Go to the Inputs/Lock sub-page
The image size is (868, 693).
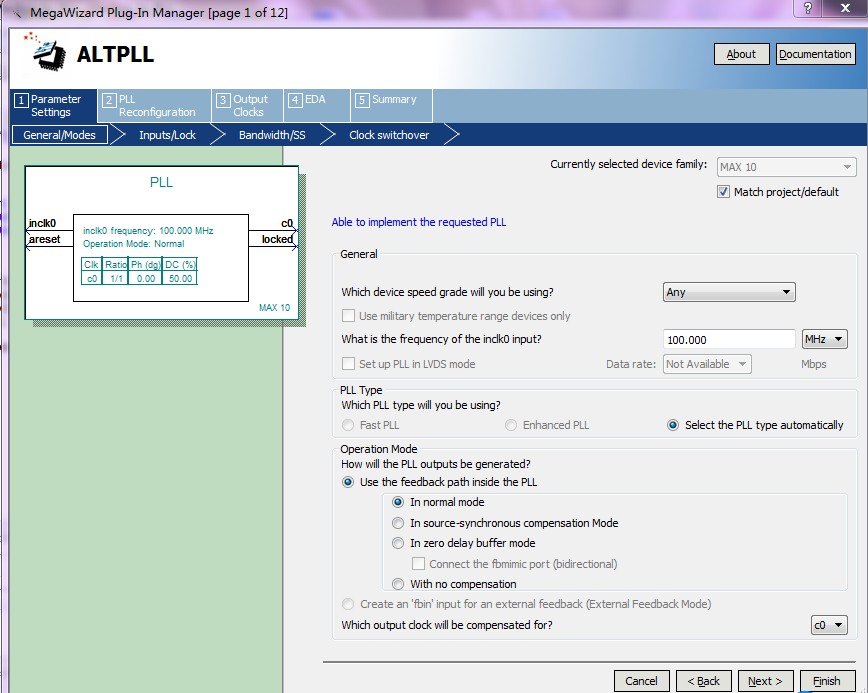pos(167,135)
